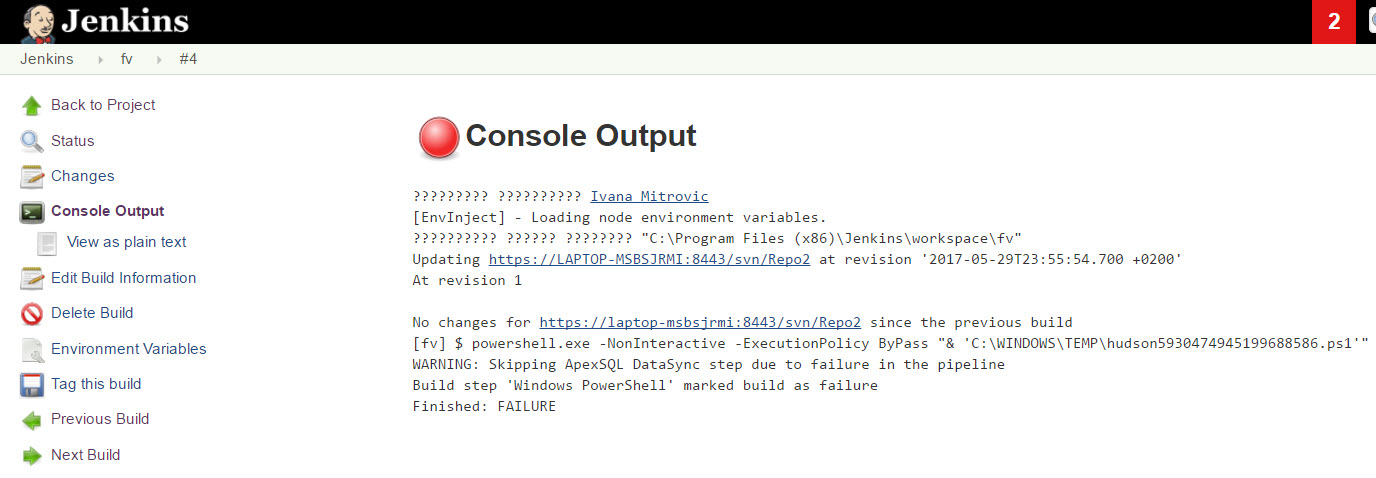Click the floppy disk Tag this build icon
Image resolution: width=1376 pixels, height=478 pixels.
(32, 385)
